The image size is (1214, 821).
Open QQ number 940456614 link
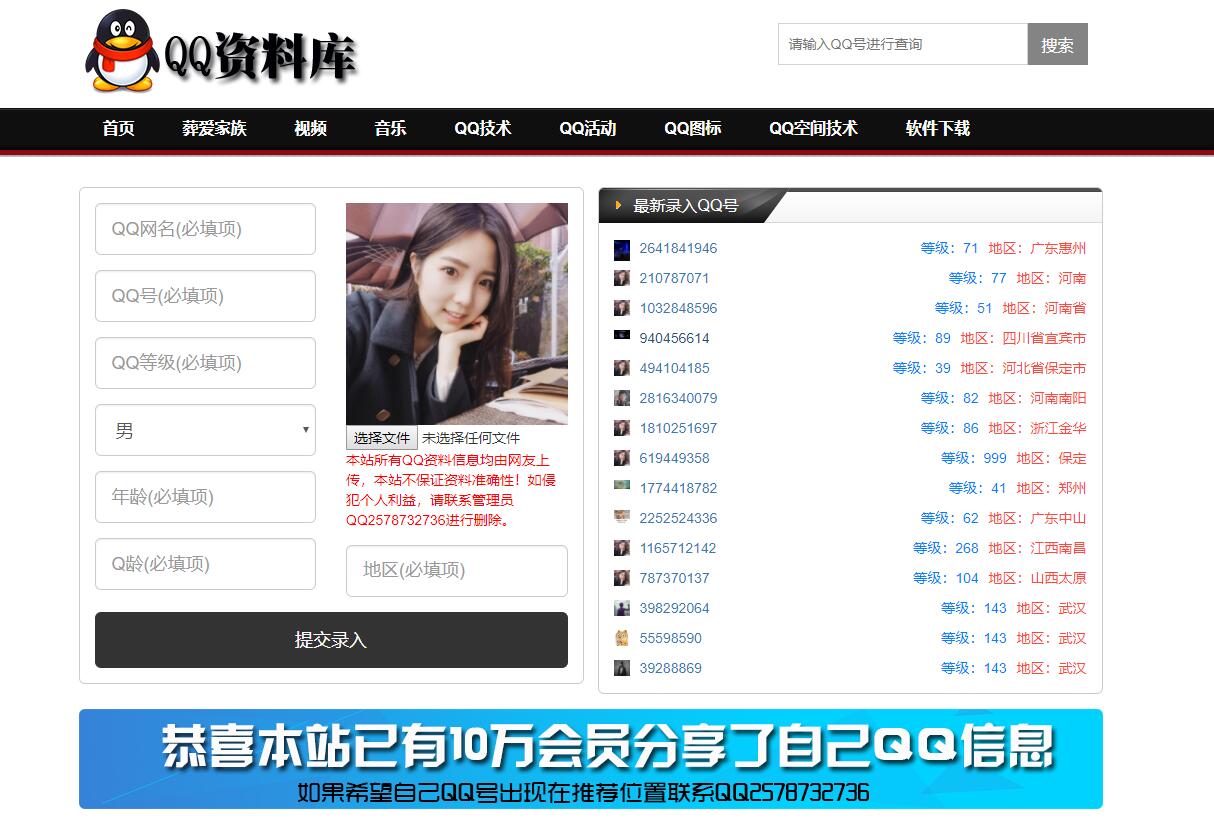coord(674,338)
